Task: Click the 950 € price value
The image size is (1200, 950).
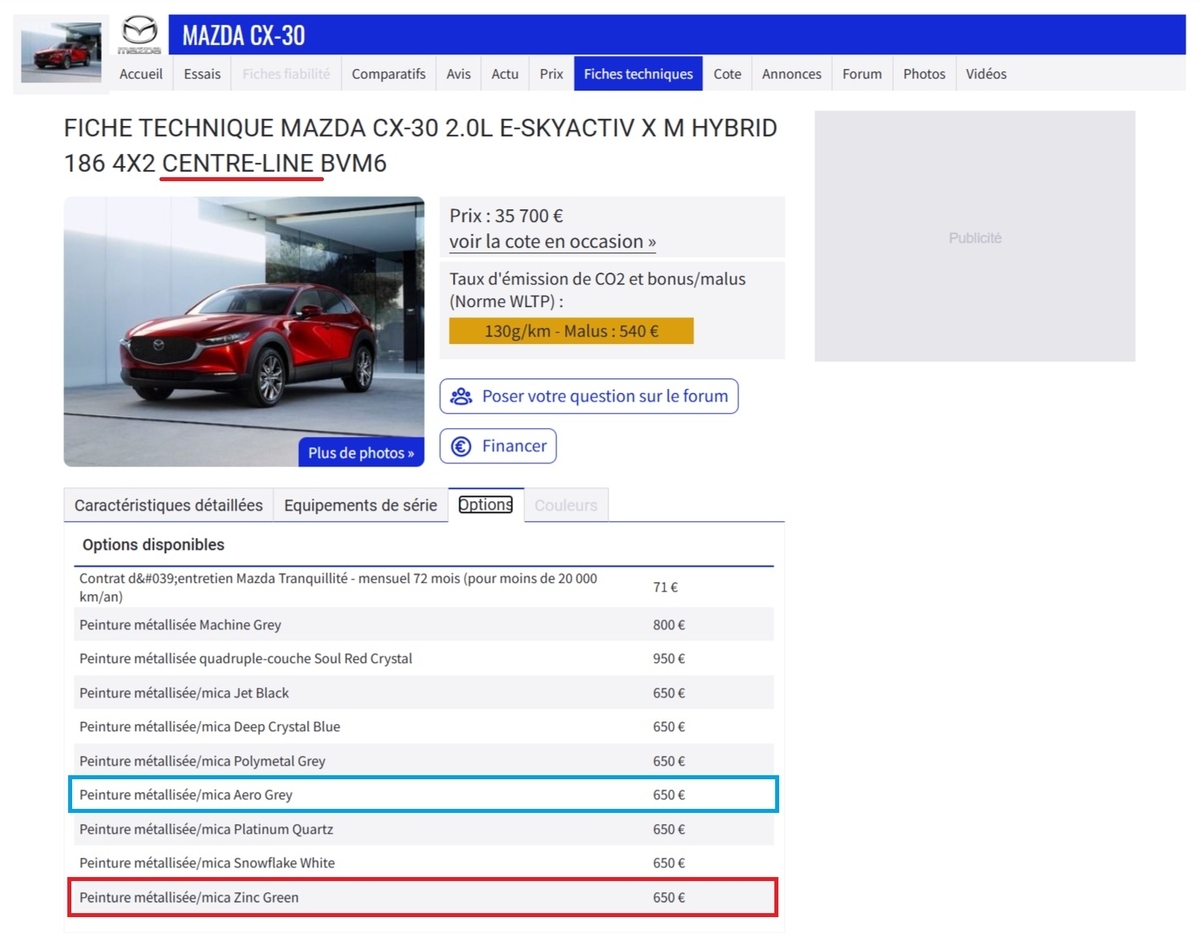Action: (x=669, y=659)
